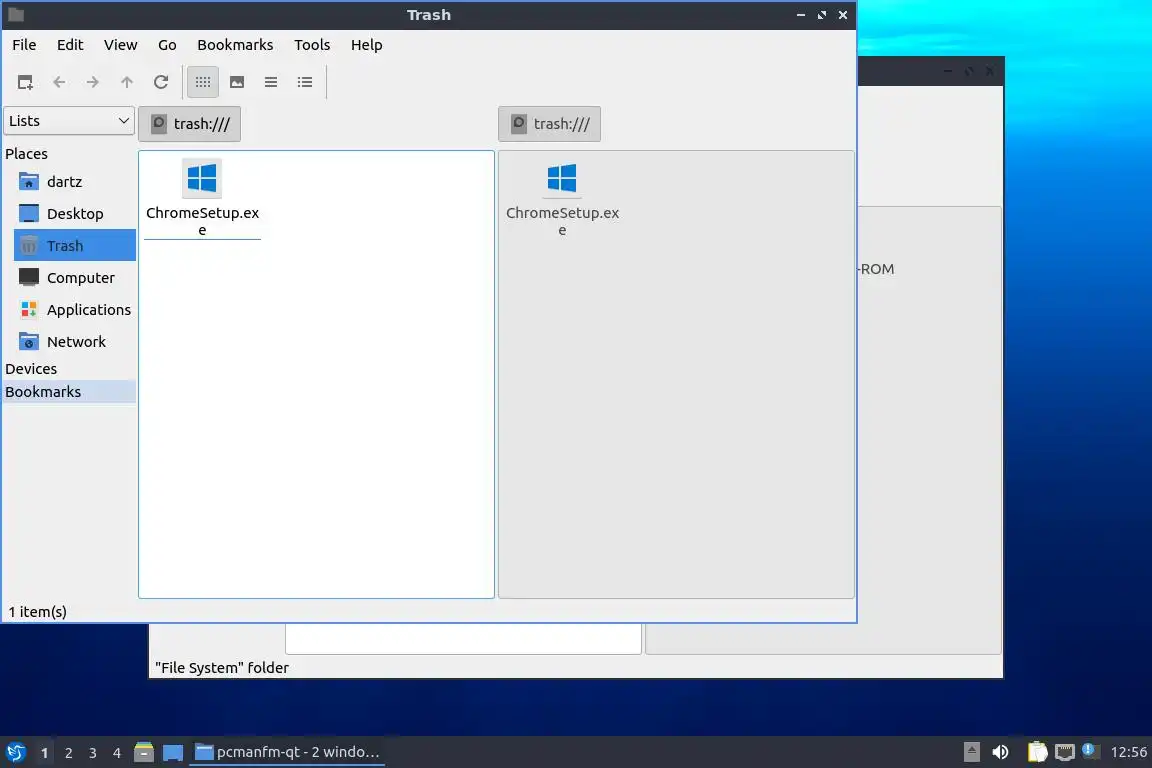Select Trash in Places sidebar
Image resolution: width=1152 pixels, height=768 pixels.
pos(75,245)
